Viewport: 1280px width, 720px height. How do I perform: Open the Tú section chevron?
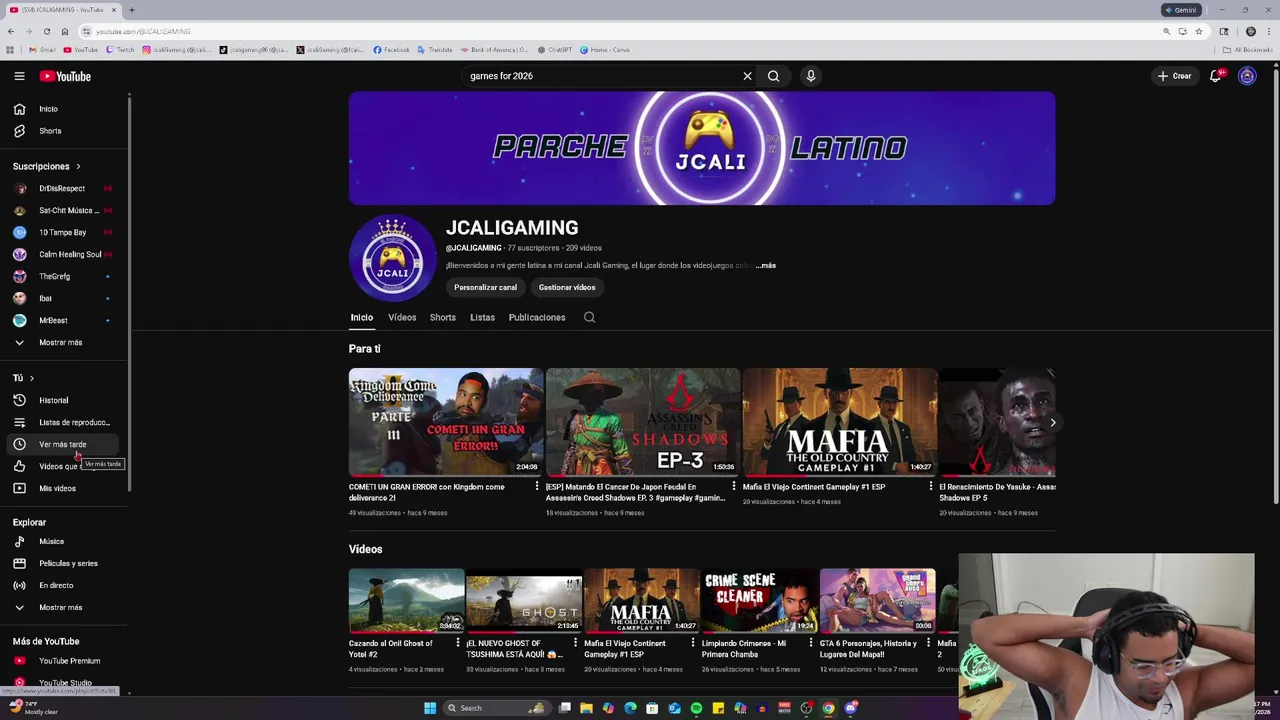pyautogui.click(x=31, y=378)
